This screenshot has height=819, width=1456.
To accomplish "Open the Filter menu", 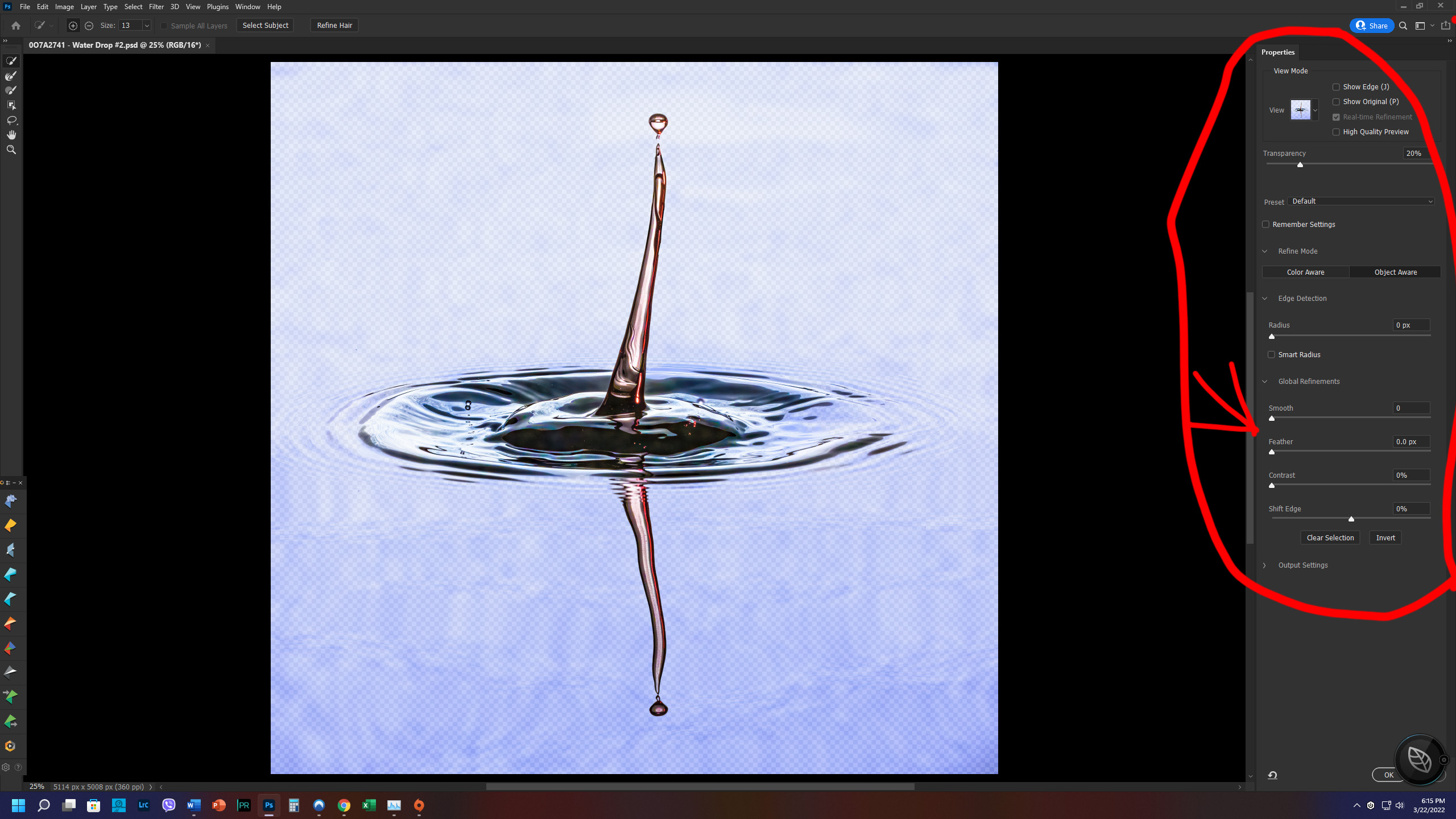I will (x=156, y=7).
